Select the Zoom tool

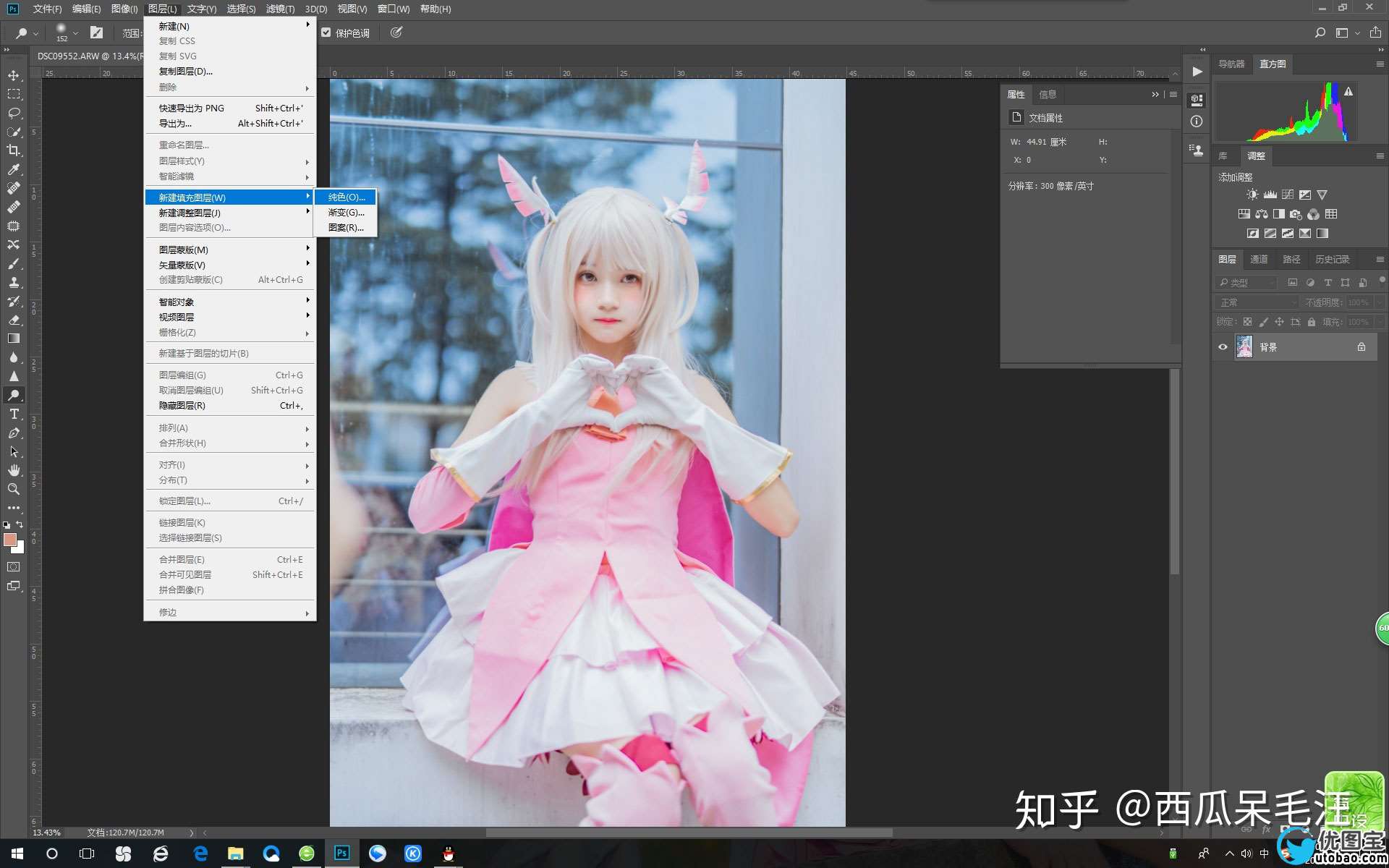tap(14, 489)
